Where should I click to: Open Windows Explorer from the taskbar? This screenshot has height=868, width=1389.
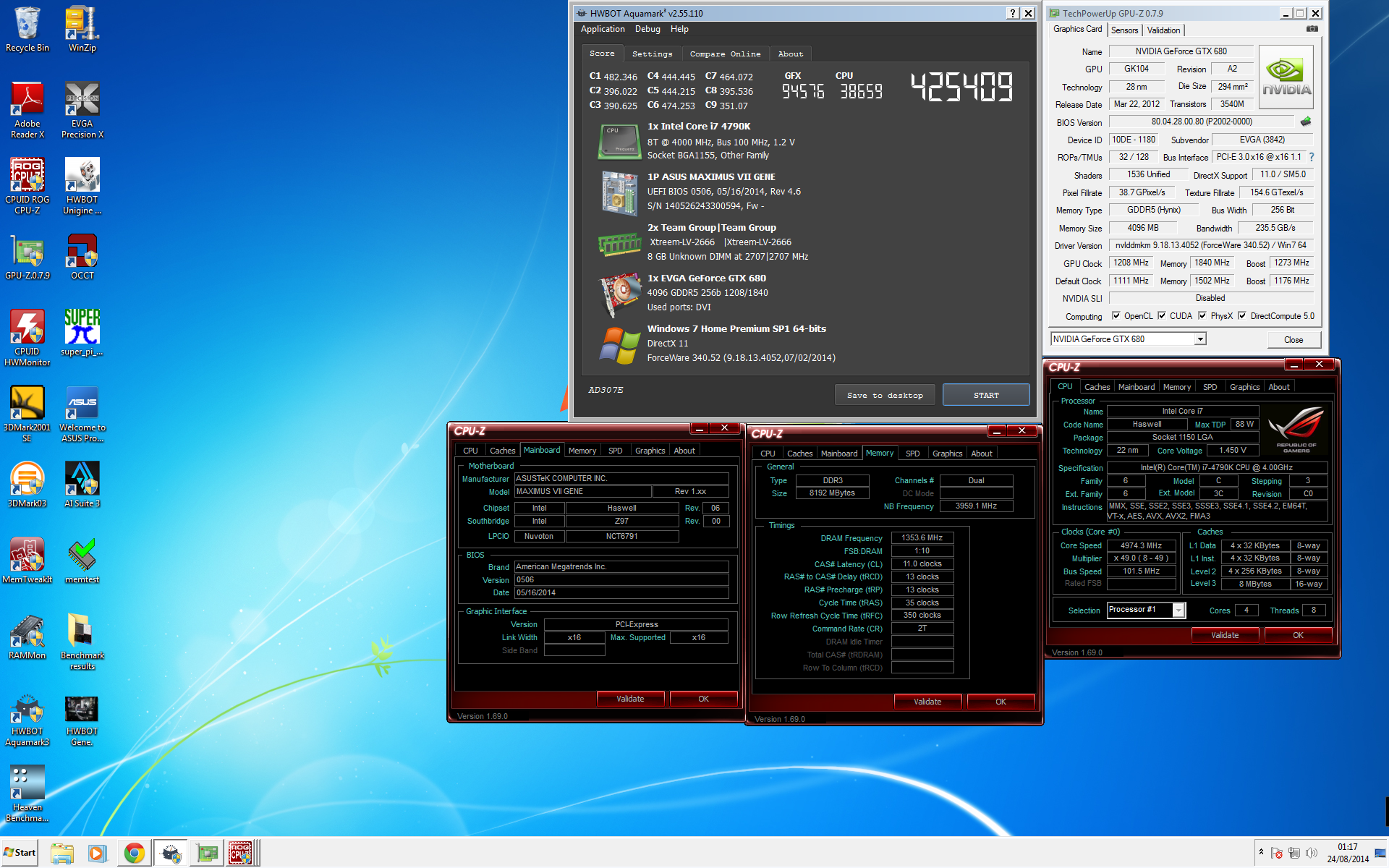(x=63, y=854)
